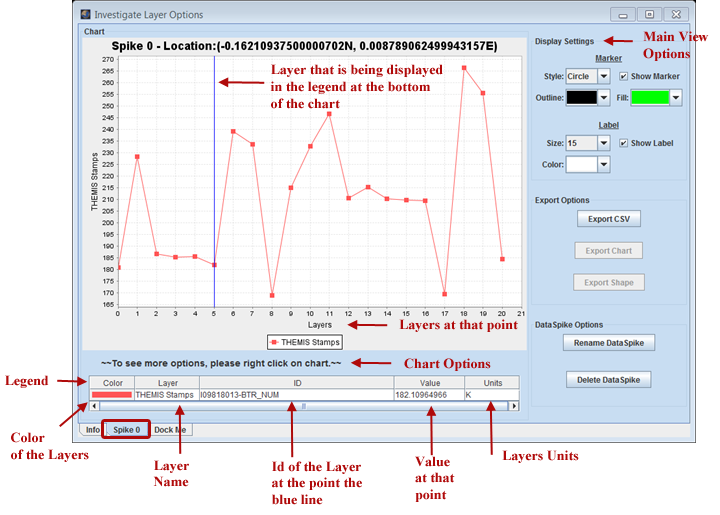Select the Value cell showing 182.10964966

click(428, 395)
